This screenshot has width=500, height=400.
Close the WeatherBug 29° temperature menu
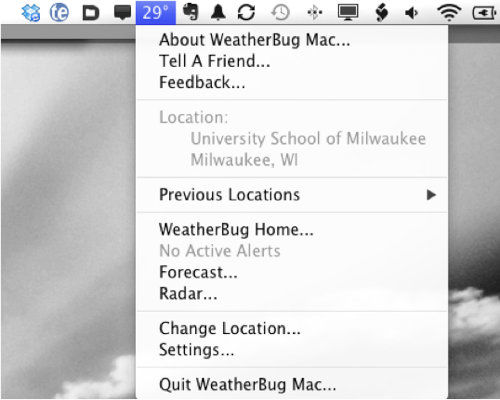click(156, 12)
